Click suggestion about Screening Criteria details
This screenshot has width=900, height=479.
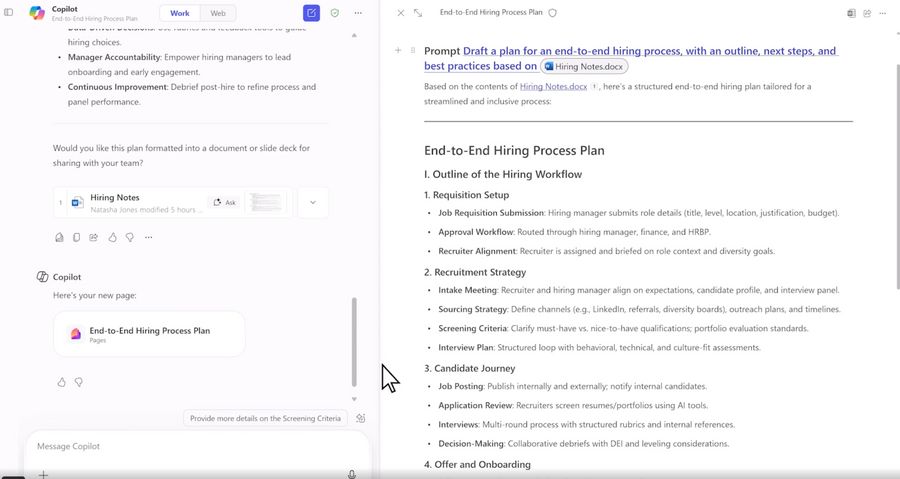[265, 418]
